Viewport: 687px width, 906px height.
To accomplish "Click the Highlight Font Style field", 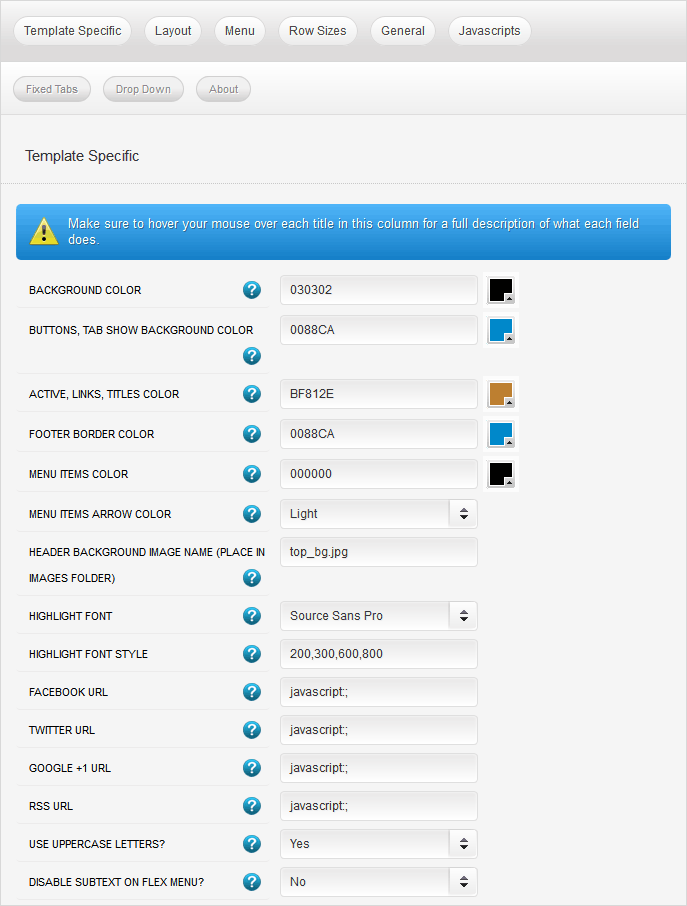I will coord(379,654).
